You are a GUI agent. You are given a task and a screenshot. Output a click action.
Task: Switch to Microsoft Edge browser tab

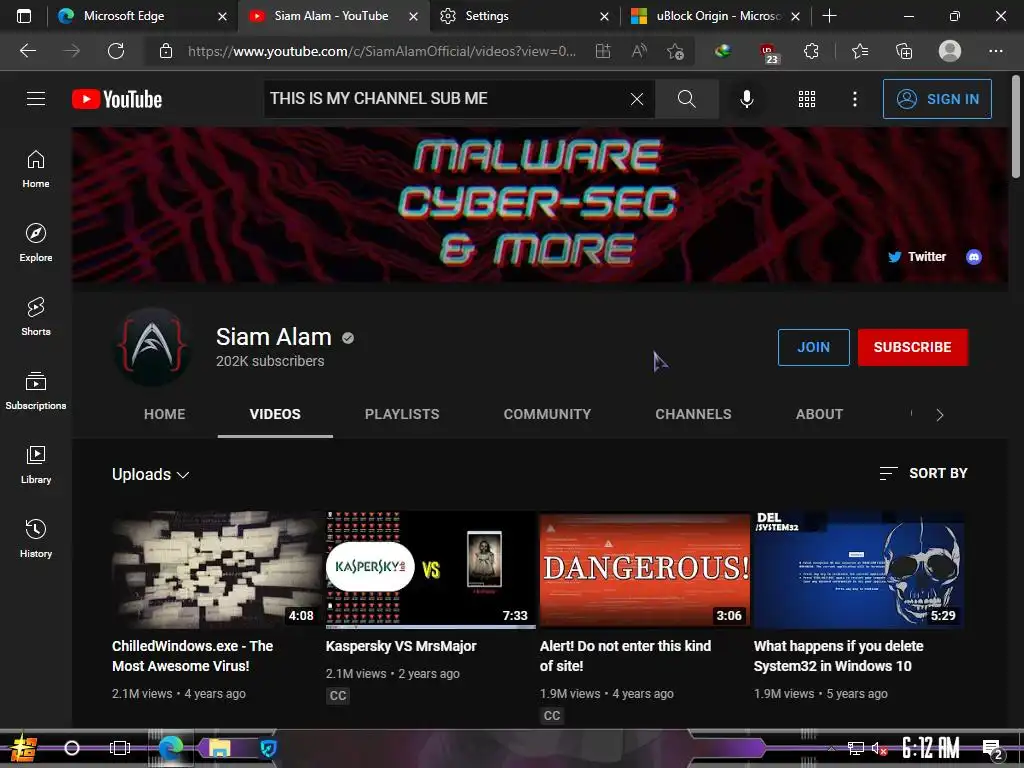(142, 16)
